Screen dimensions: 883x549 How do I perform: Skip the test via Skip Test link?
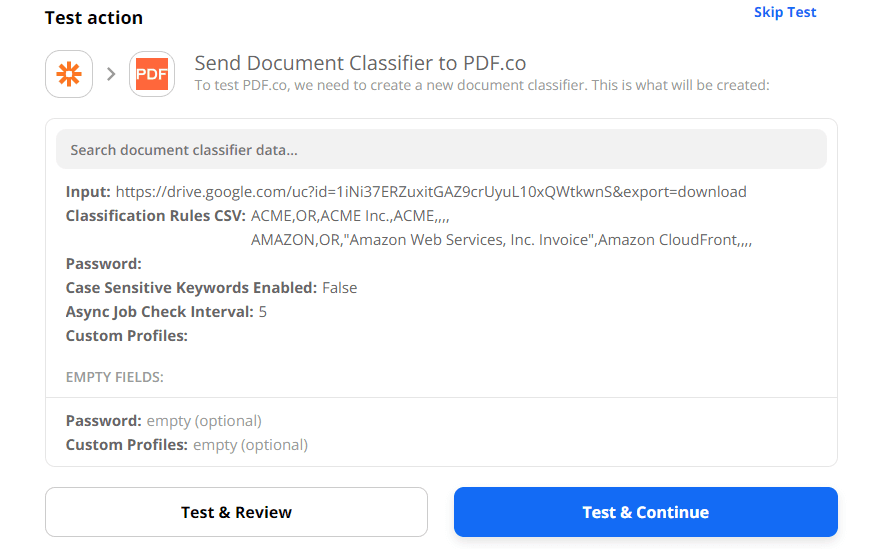tap(785, 13)
